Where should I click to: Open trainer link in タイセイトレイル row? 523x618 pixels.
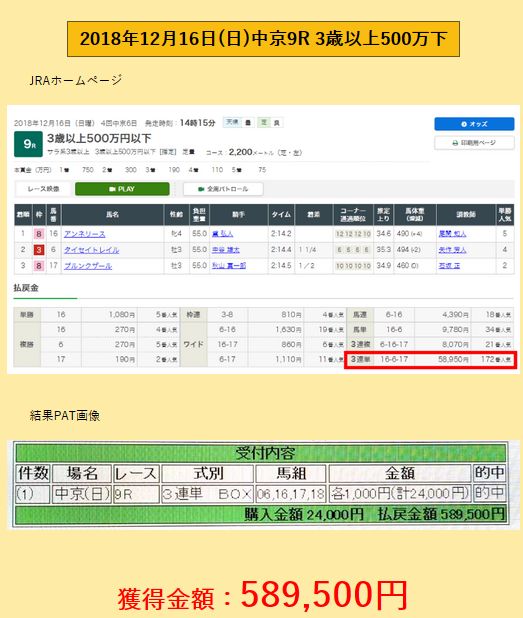coord(452,250)
